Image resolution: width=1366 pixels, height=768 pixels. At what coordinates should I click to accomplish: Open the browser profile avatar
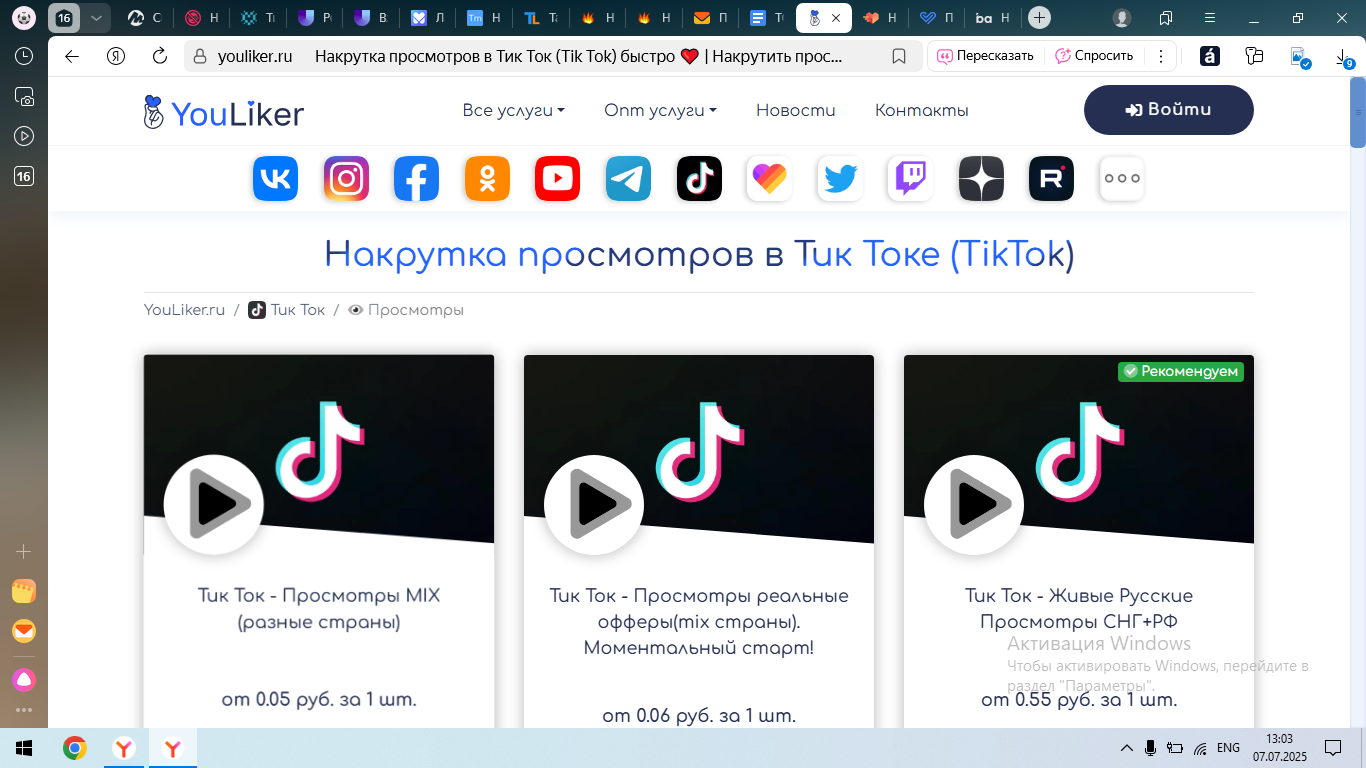point(1122,18)
